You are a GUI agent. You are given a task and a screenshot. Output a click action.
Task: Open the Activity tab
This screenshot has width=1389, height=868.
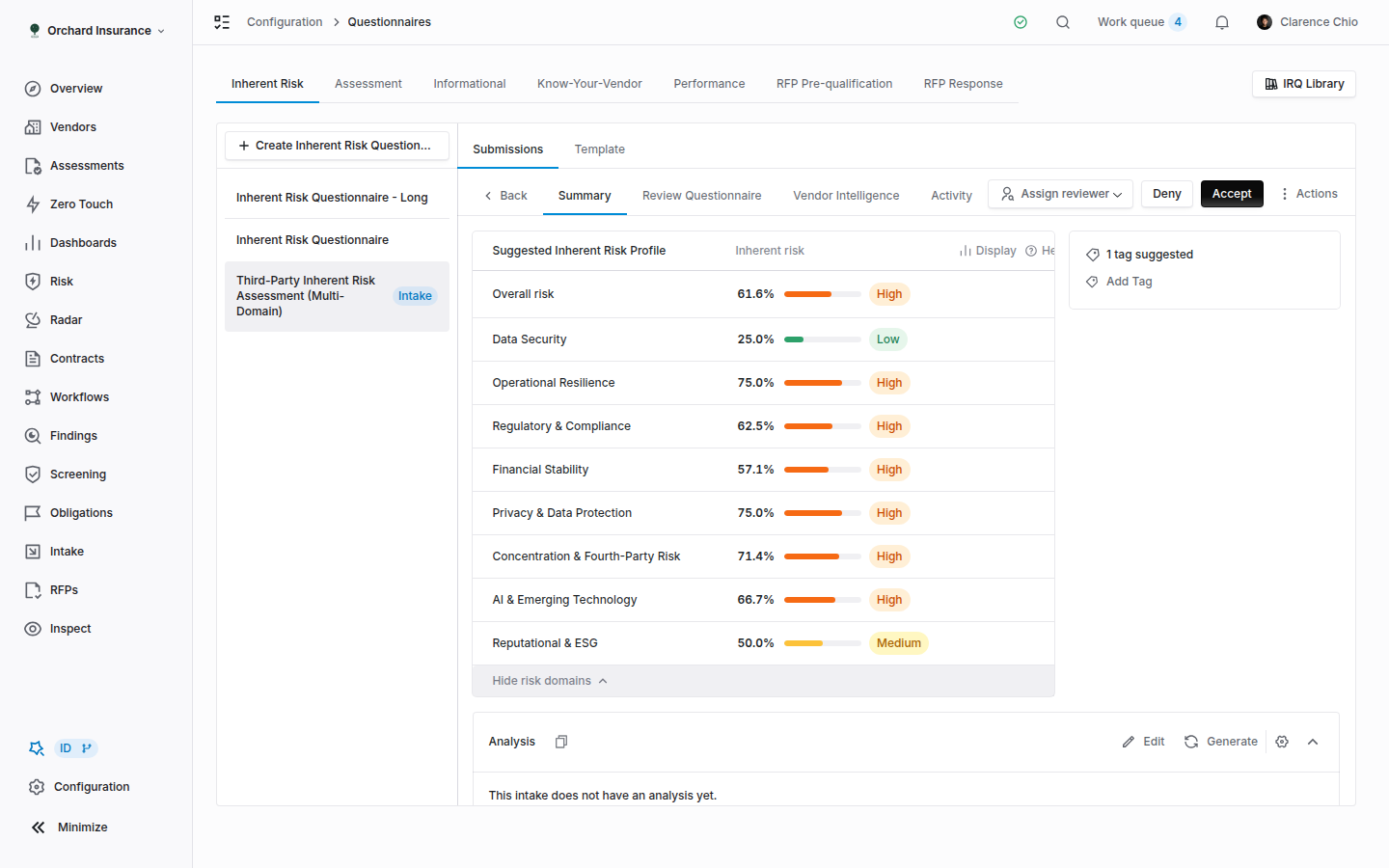click(x=951, y=196)
